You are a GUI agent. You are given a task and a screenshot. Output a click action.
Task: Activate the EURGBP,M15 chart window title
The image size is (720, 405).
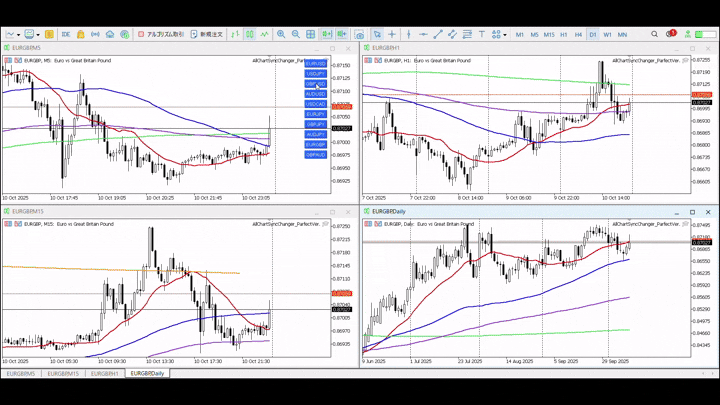click(x=28, y=212)
